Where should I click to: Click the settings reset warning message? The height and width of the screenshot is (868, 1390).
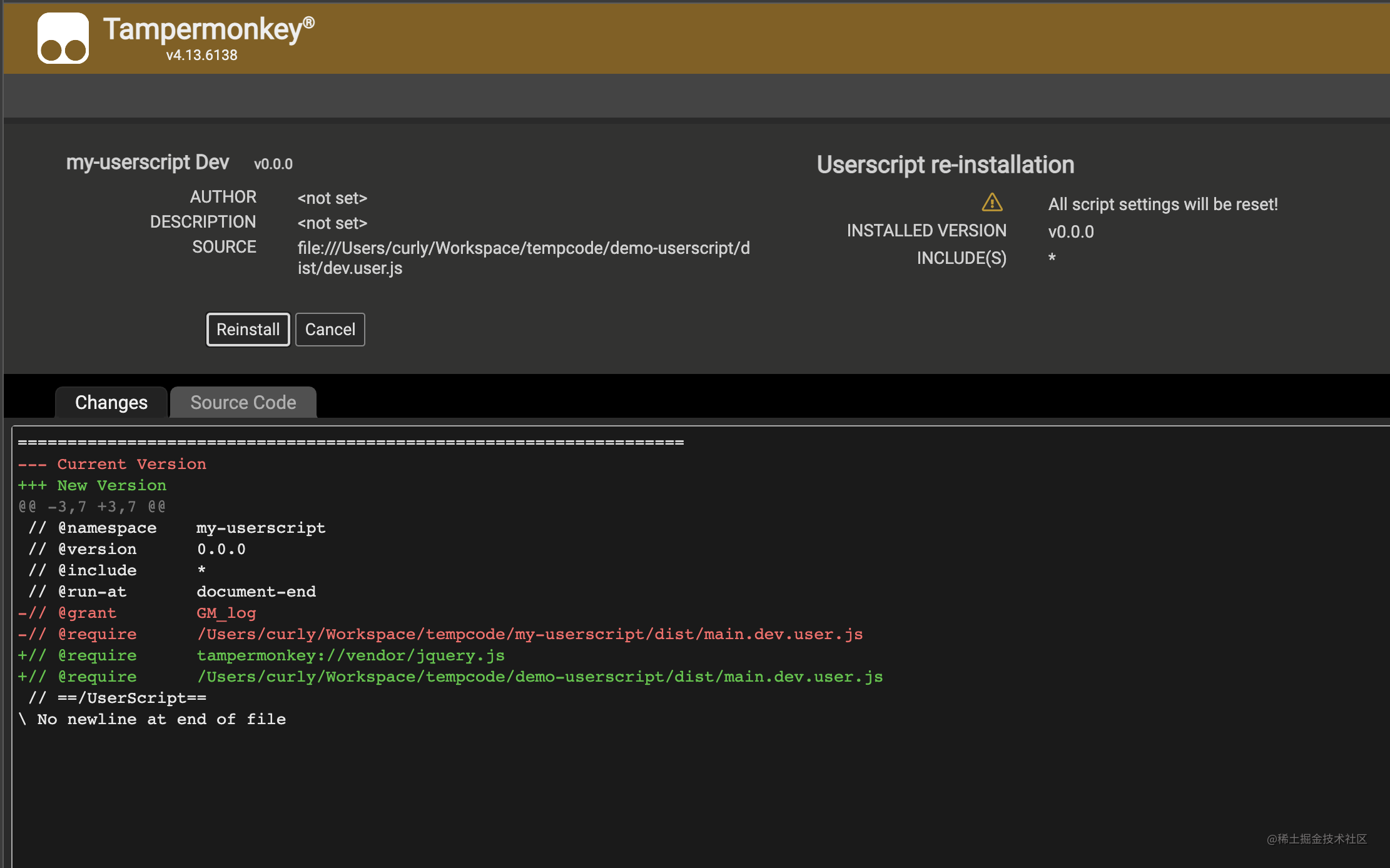coord(1162,204)
